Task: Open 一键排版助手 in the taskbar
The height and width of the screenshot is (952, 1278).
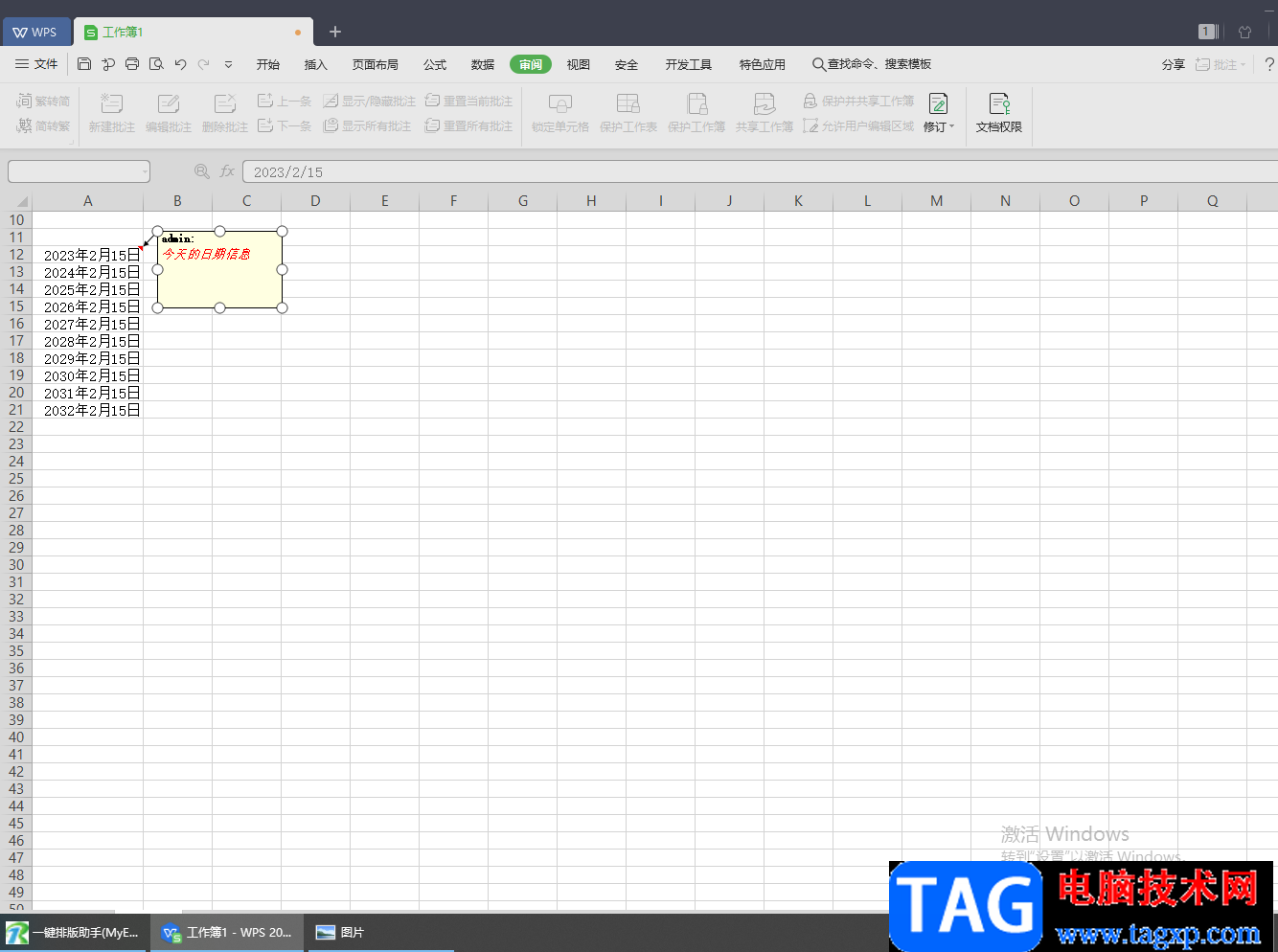Action: pos(75,932)
